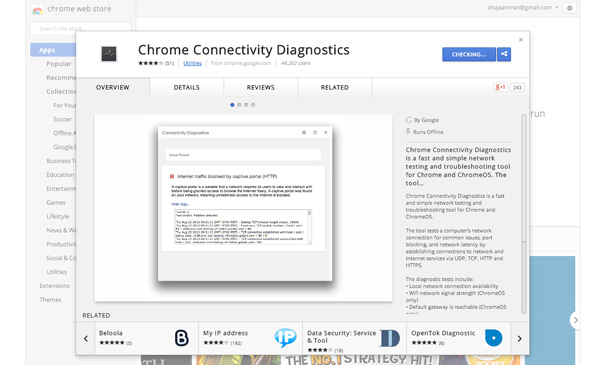Select Apps in the store sidebar
Image resolution: width=600 pixels, height=365 pixels.
(53, 50)
